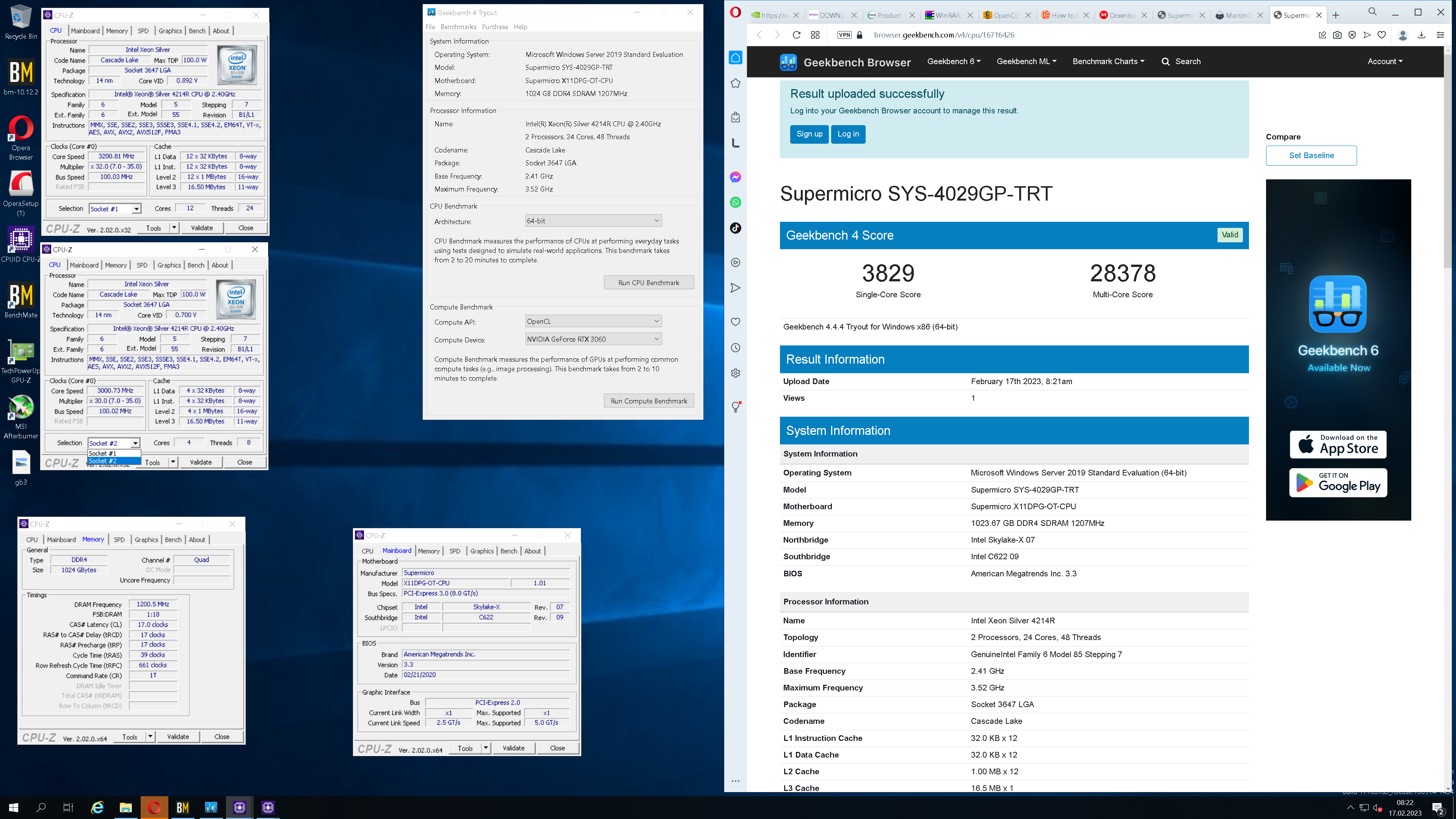Click the Geekbench Browser logo

[x=845, y=62]
